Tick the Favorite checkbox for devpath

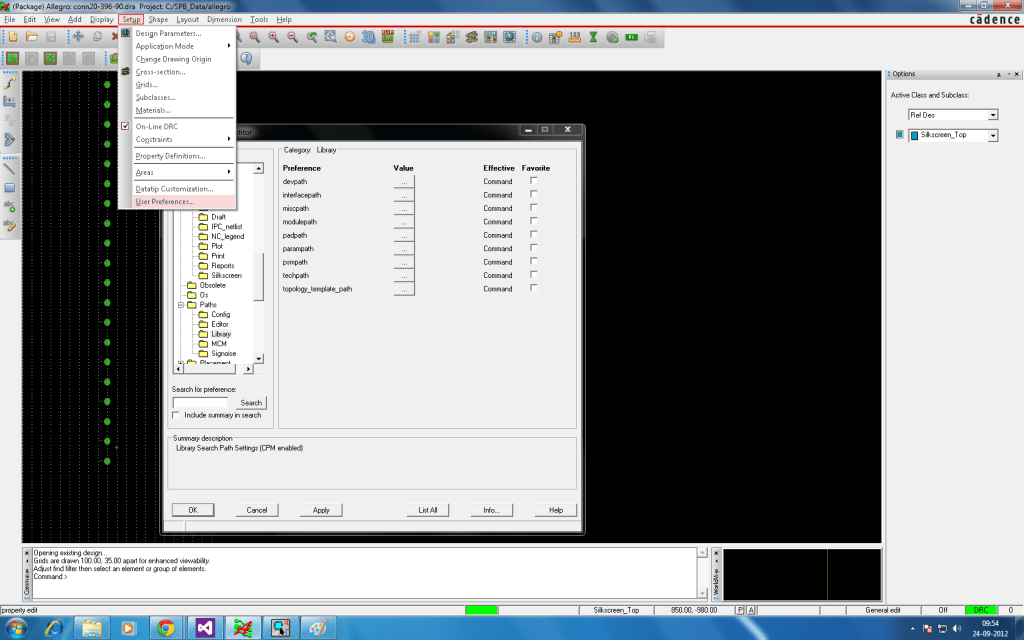tap(534, 181)
